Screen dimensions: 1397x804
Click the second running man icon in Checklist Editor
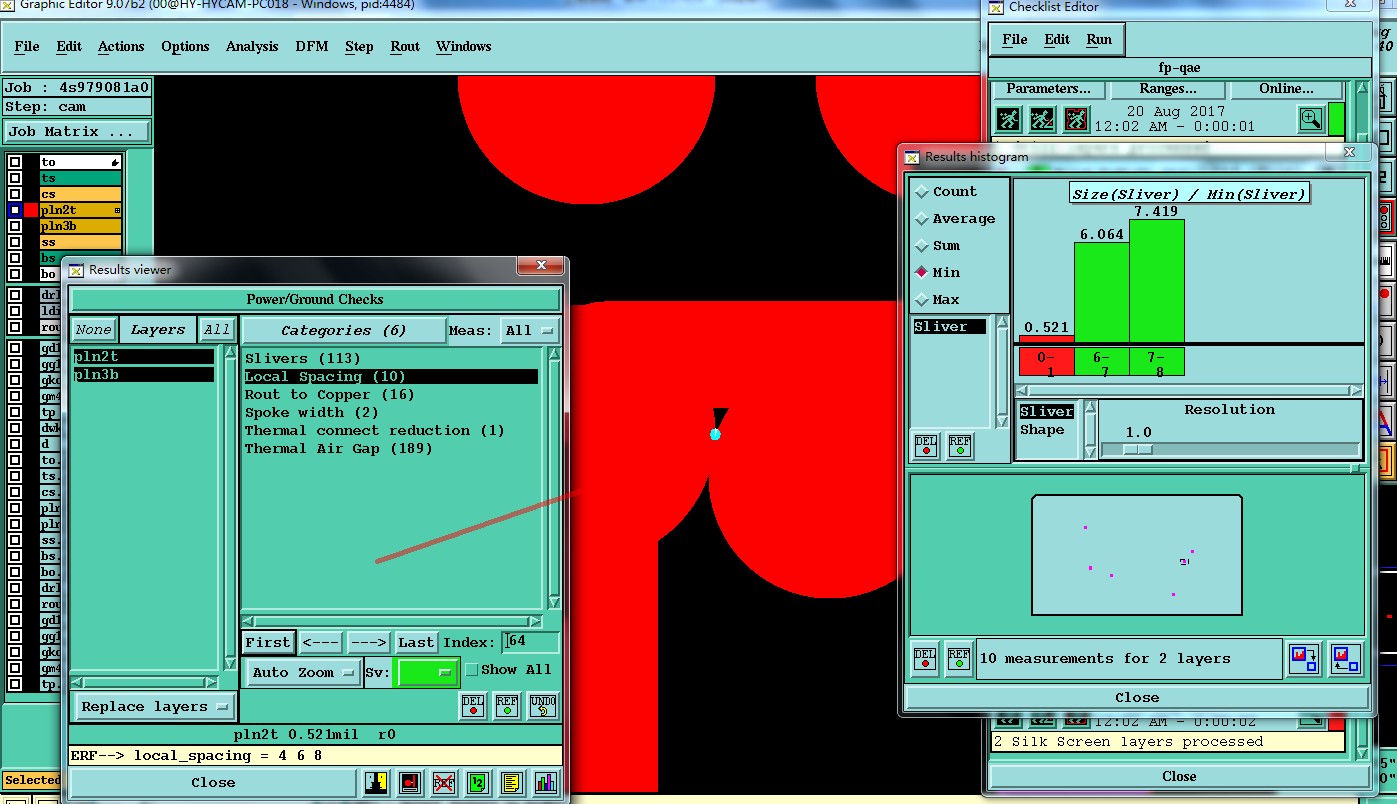coord(1042,120)
